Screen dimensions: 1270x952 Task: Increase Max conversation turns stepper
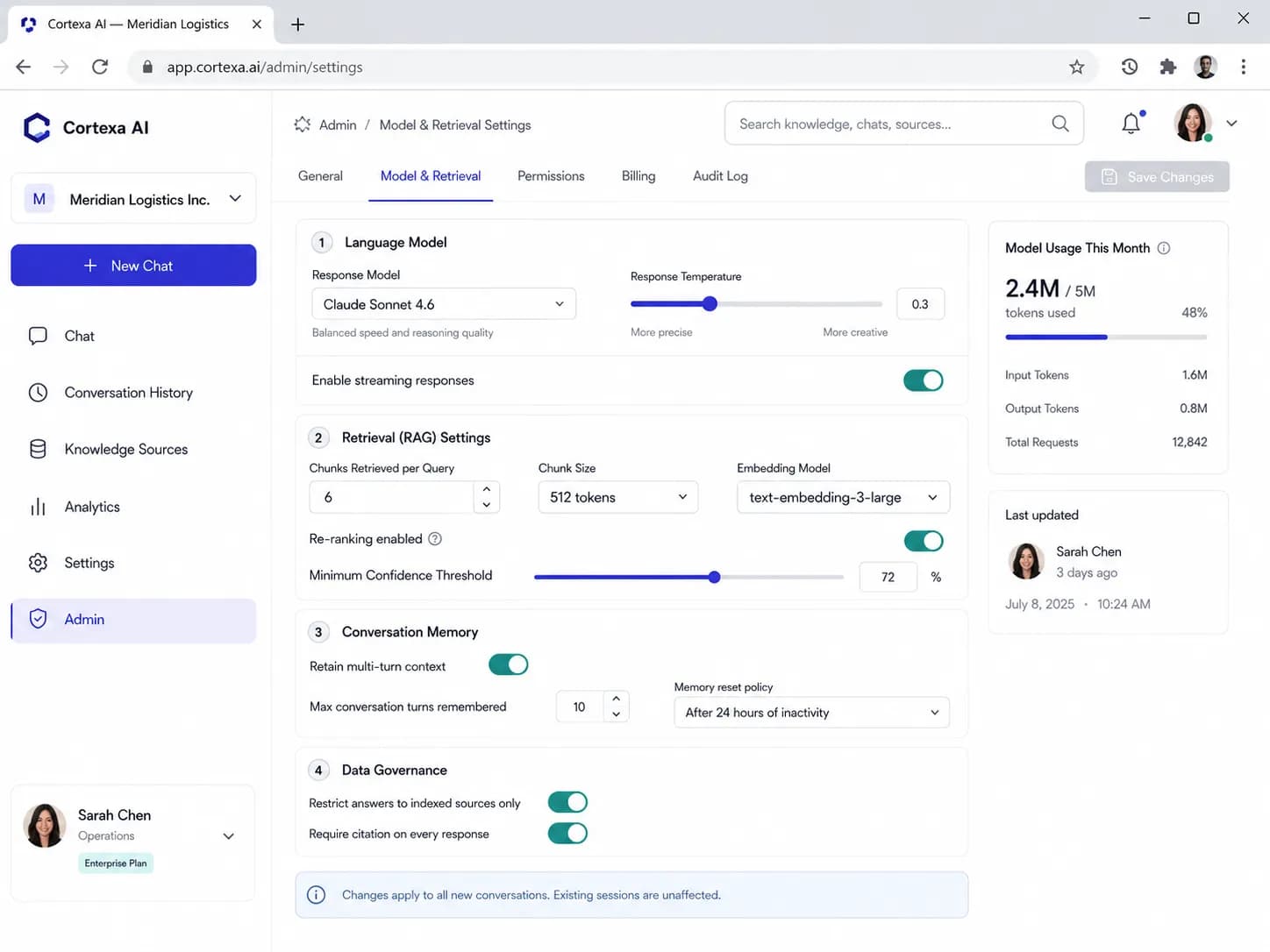[x=617, y=699]
